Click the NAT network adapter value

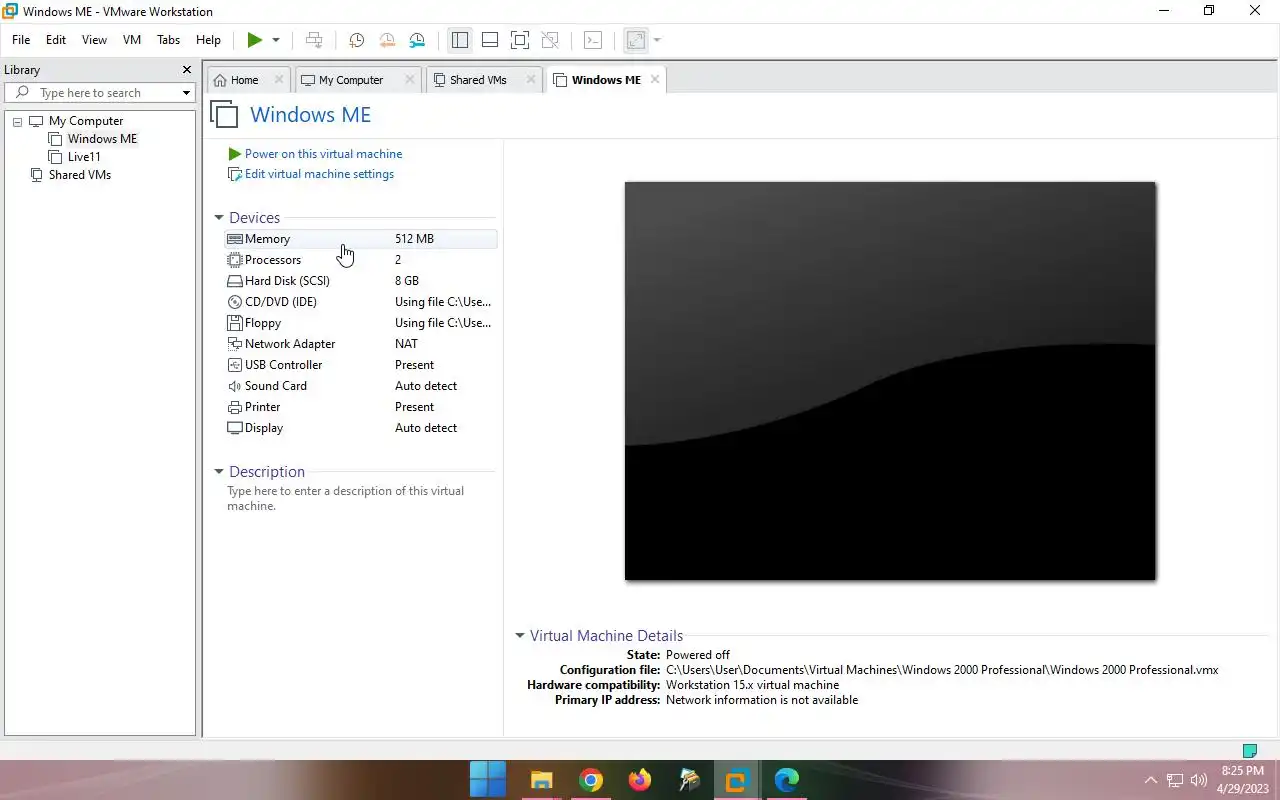click(x=406, y=344)
